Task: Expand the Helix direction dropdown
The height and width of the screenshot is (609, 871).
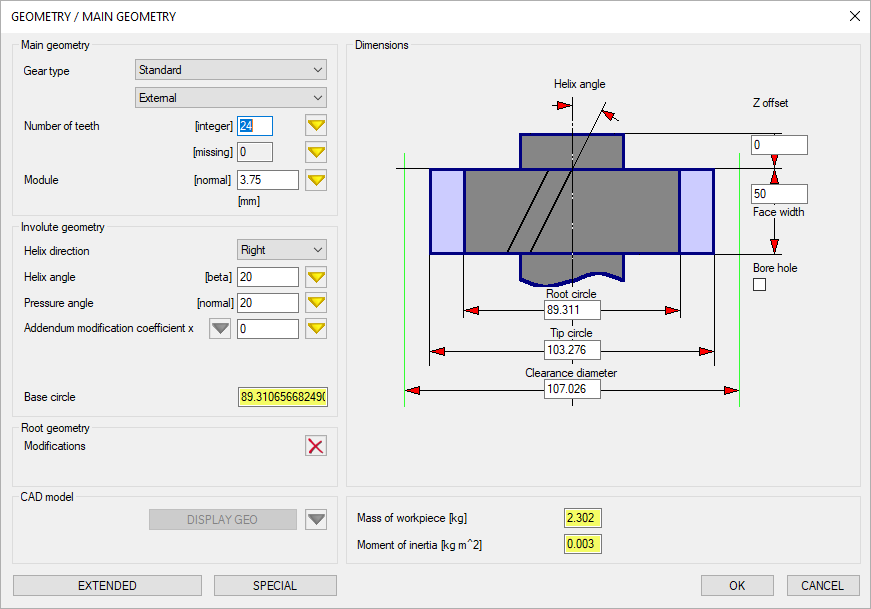Action: [x=282, y=250]
